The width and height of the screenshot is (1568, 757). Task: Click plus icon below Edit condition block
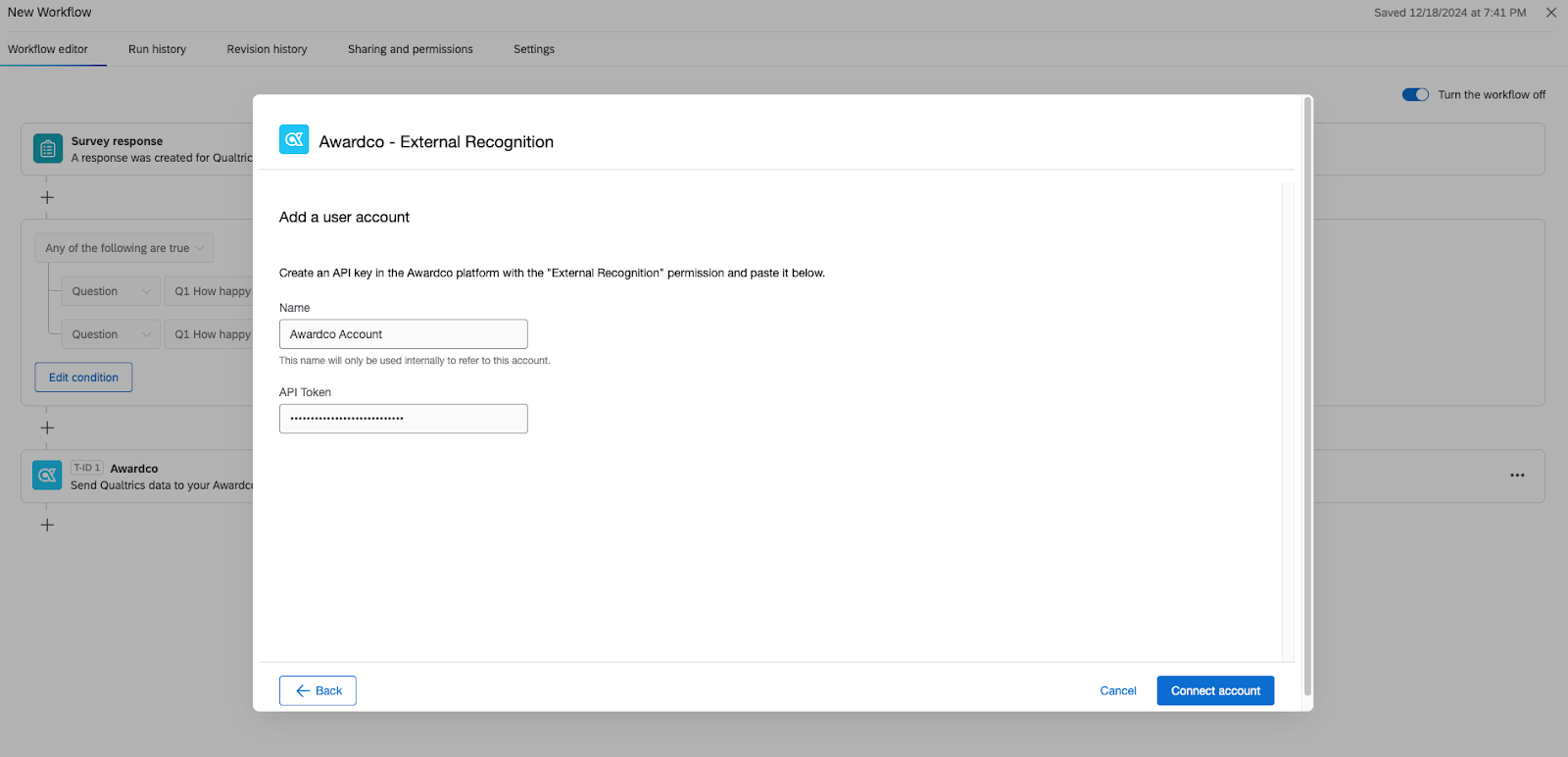(47, 429)
